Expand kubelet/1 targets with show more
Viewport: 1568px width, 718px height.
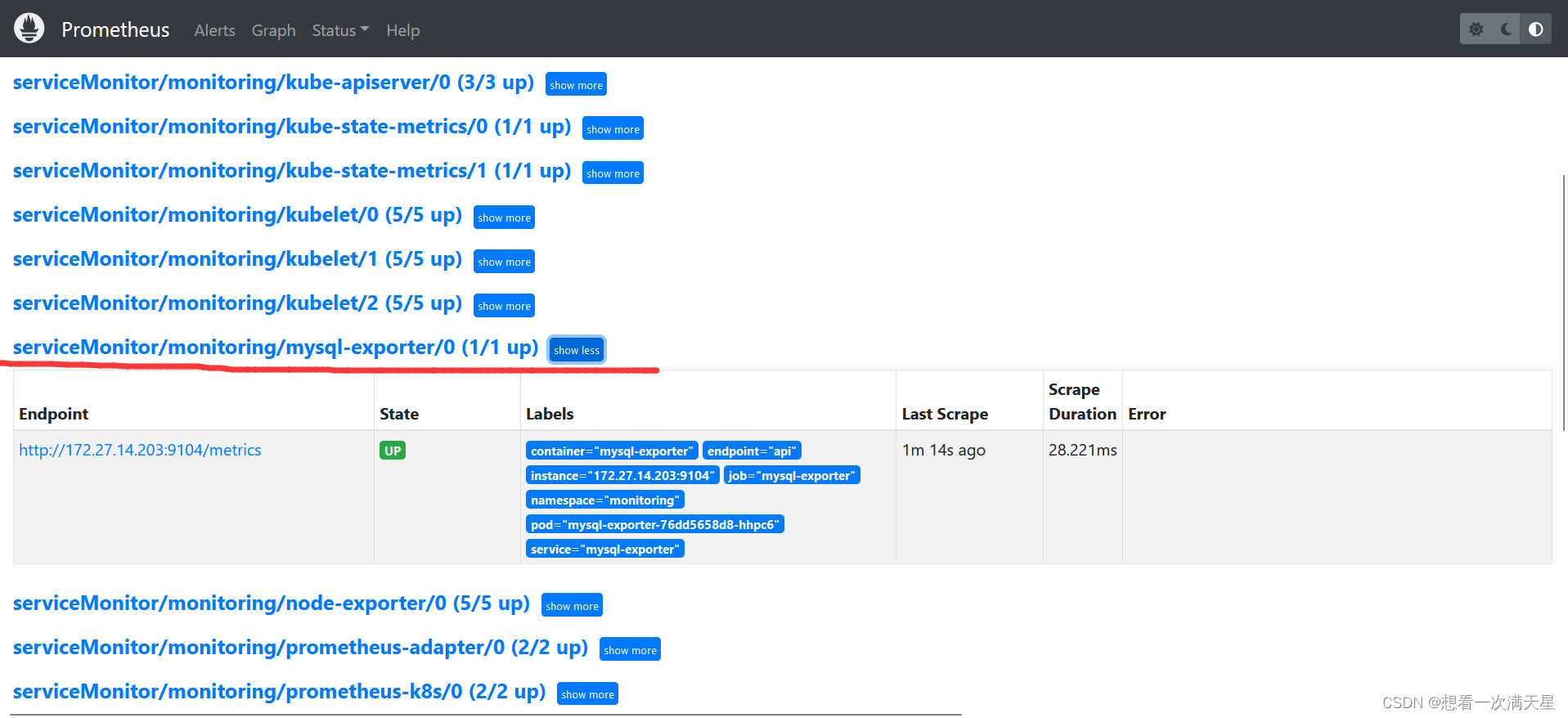click(x=504, y=261)
